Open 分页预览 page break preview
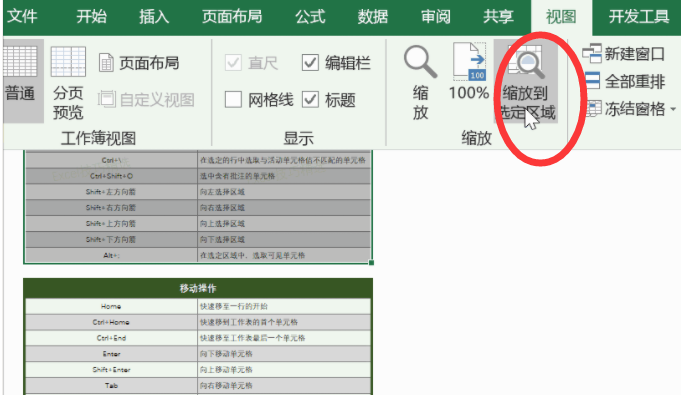Screen dimensions: 681x395 (x=68, y=83)
